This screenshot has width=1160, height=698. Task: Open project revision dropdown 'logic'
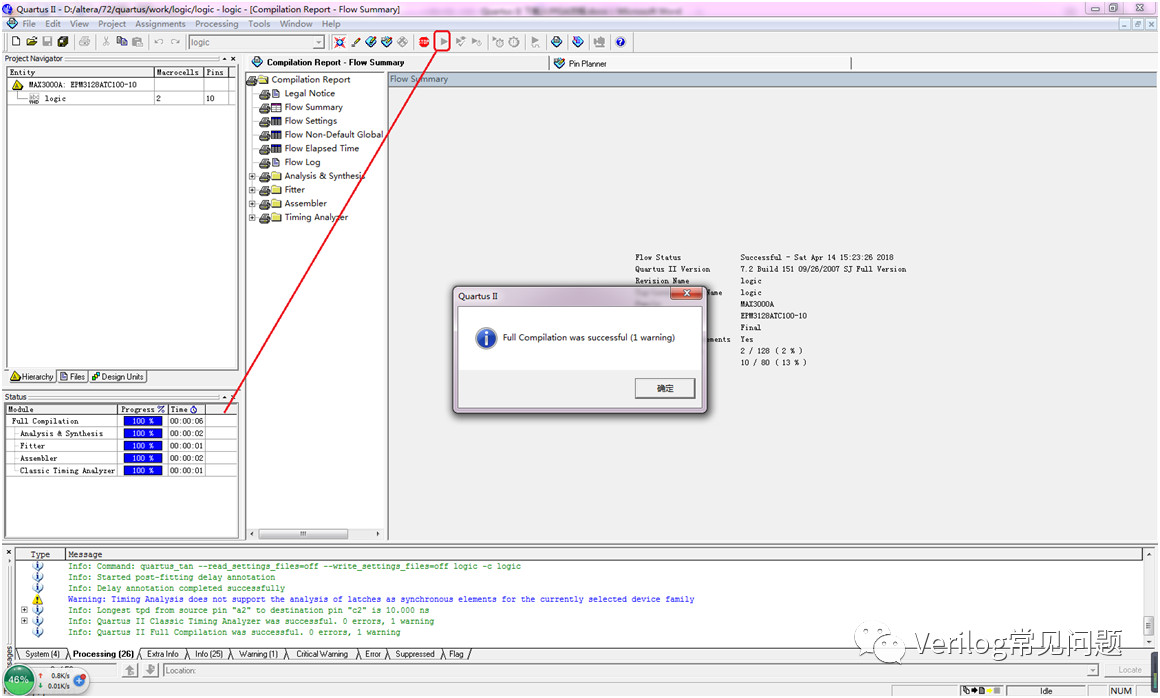[318, 42]
